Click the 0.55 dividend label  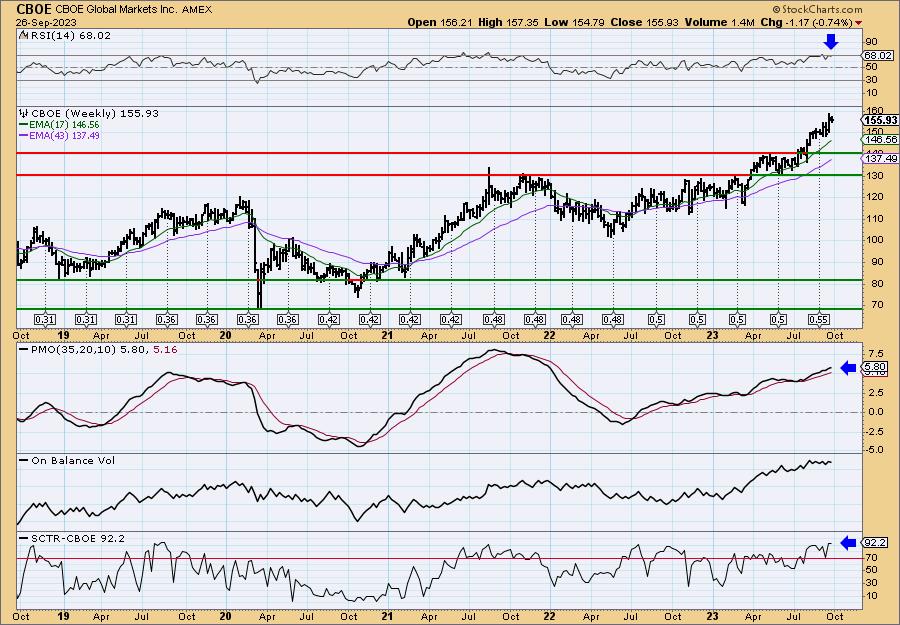coord(819,320)
